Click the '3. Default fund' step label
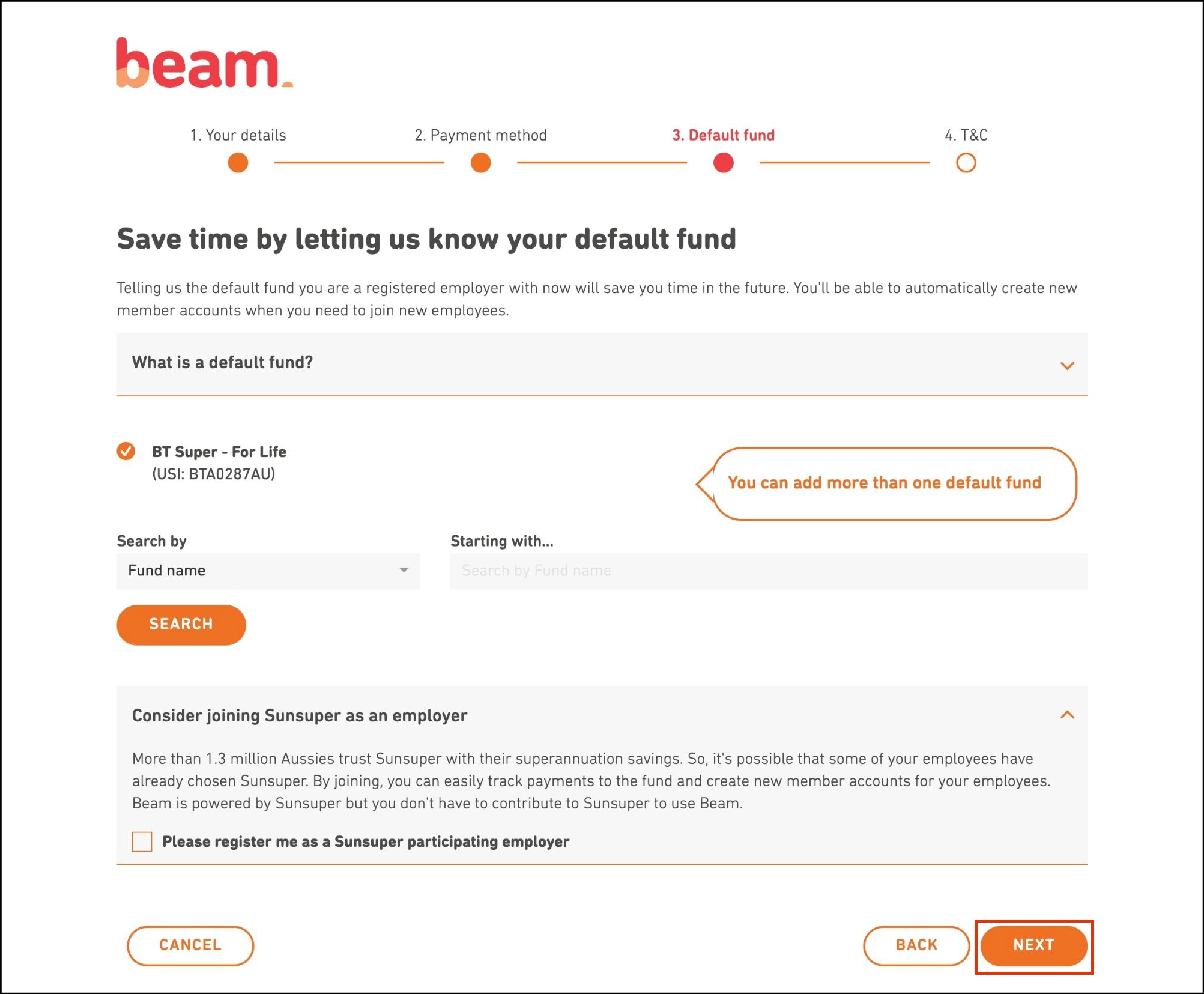Screen dimensions: 1204x994 tap(723, 135)
